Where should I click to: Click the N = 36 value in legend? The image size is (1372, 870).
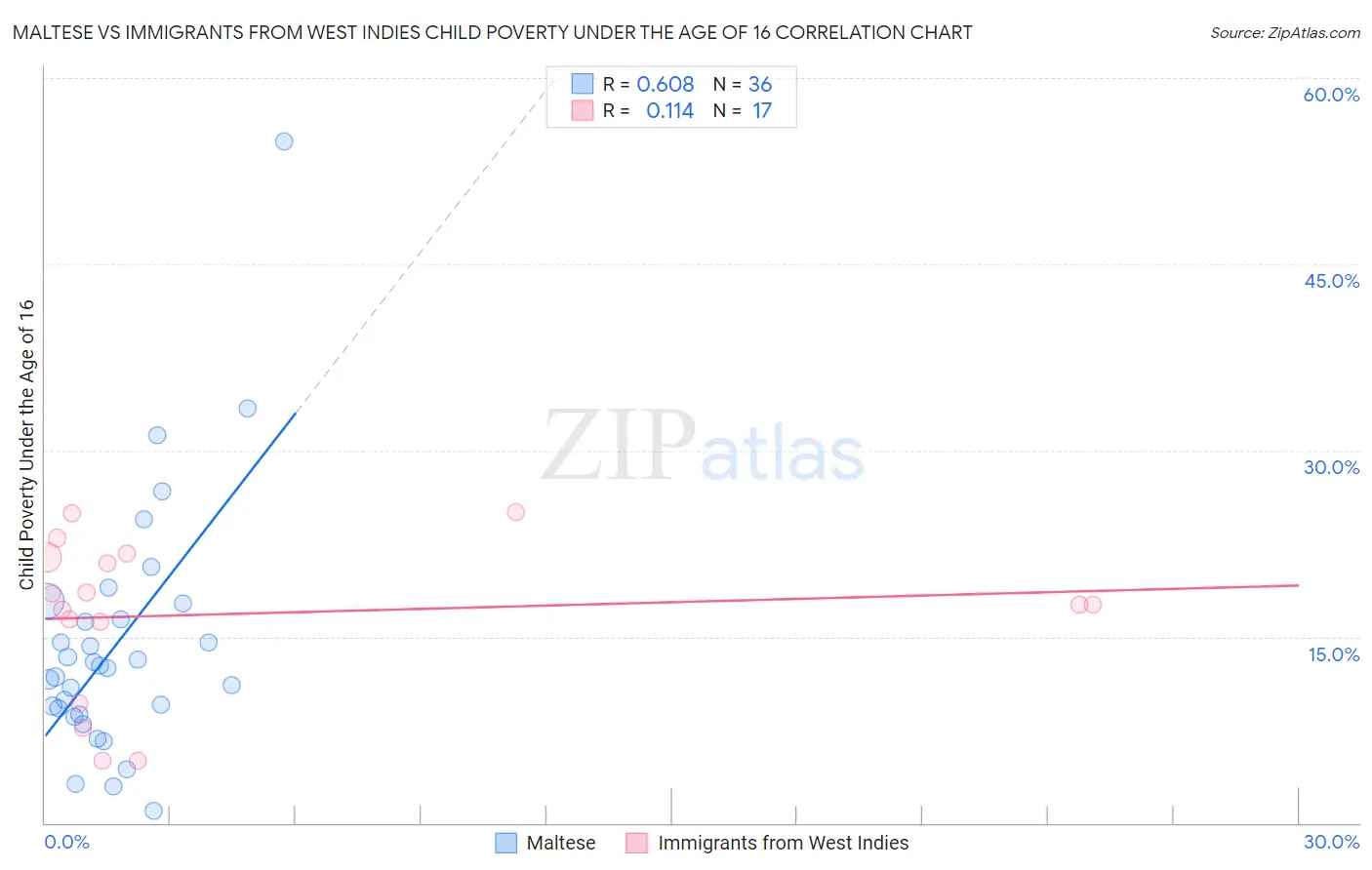(743, 84)
